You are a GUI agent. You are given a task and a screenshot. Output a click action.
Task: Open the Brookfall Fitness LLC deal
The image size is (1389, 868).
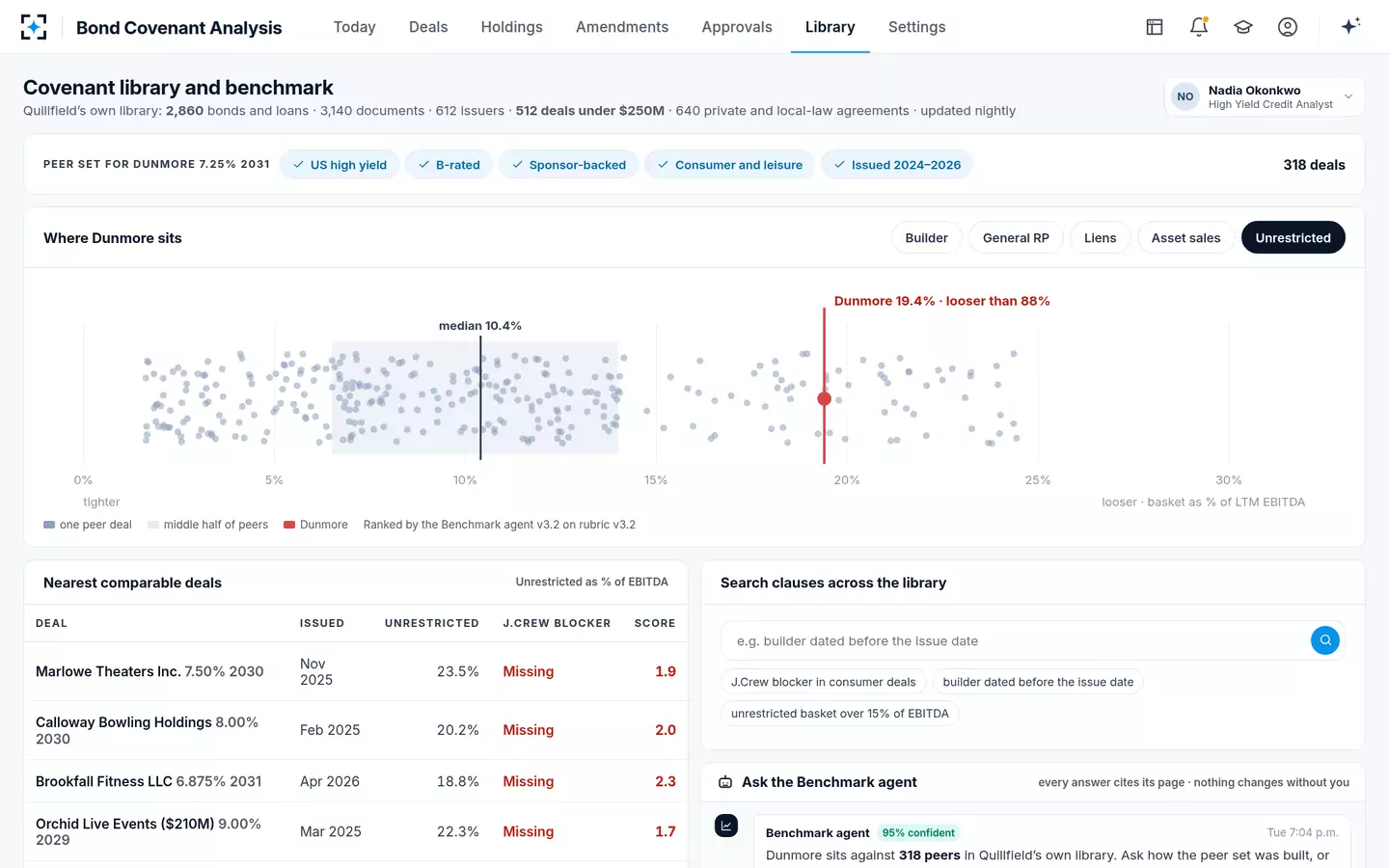[x=149, y=781]
